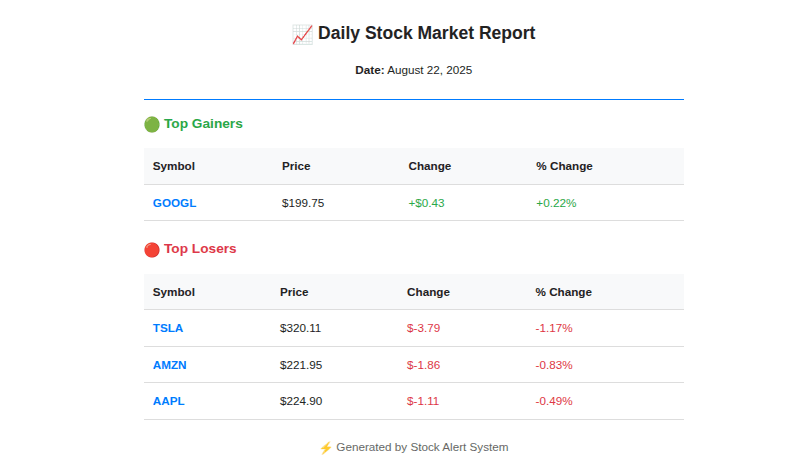Click the lightning bolt icon in footer
This screenshot has height=472, width=800.
[326, 448]
